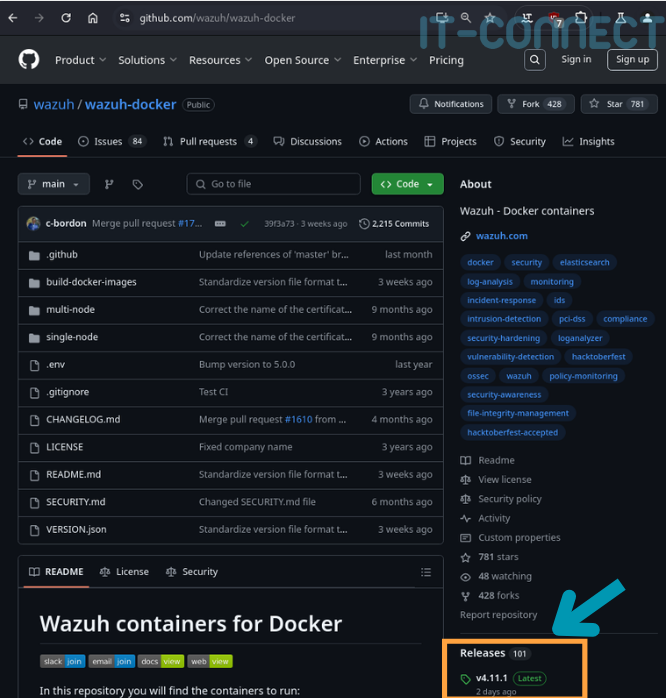
Task: Click the GitHub search magnifier button
Action: (535, 60)
